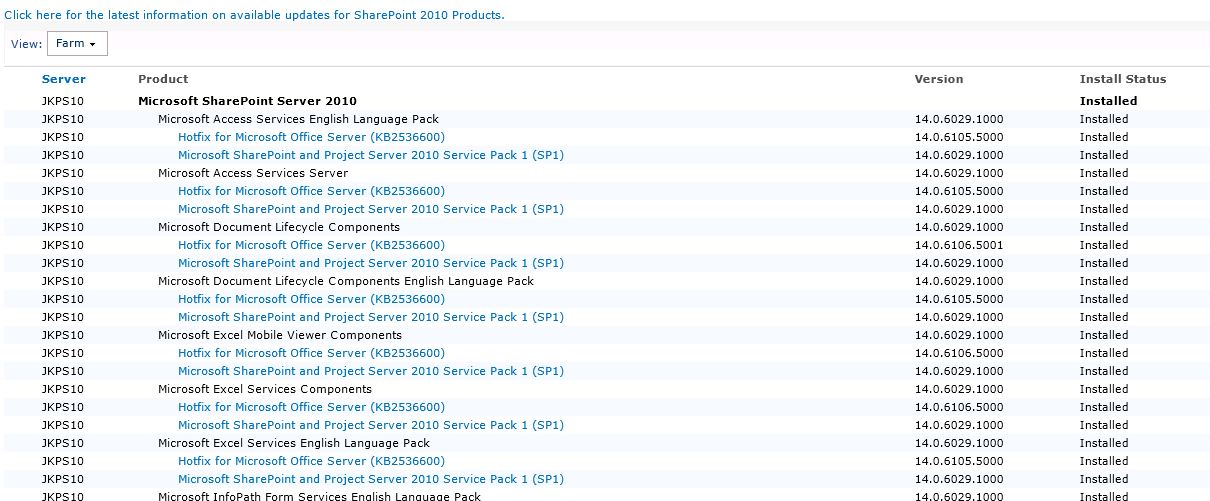Open the Hotfix KB2536600 link with version 14.0.6106.5001
The width and height of the screenshot is (1210, 501).
(x=311, y=245)
